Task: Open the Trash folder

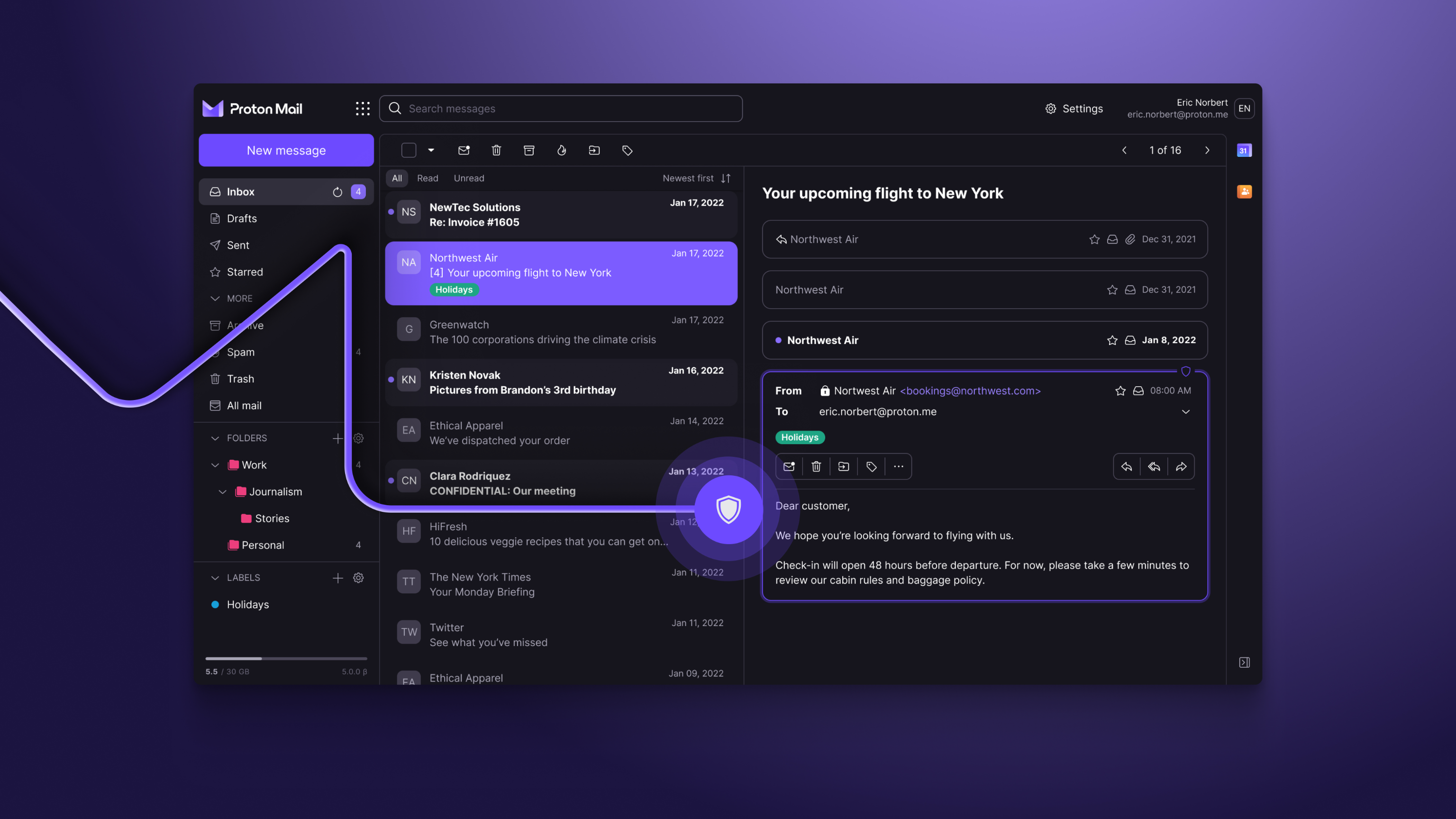Action: coord(286,379)
